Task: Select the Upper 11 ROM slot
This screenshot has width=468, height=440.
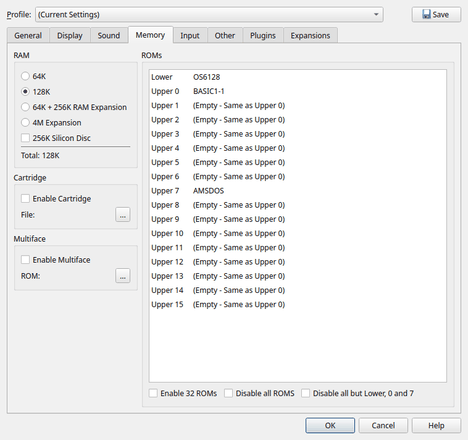Action: point(297,248)
